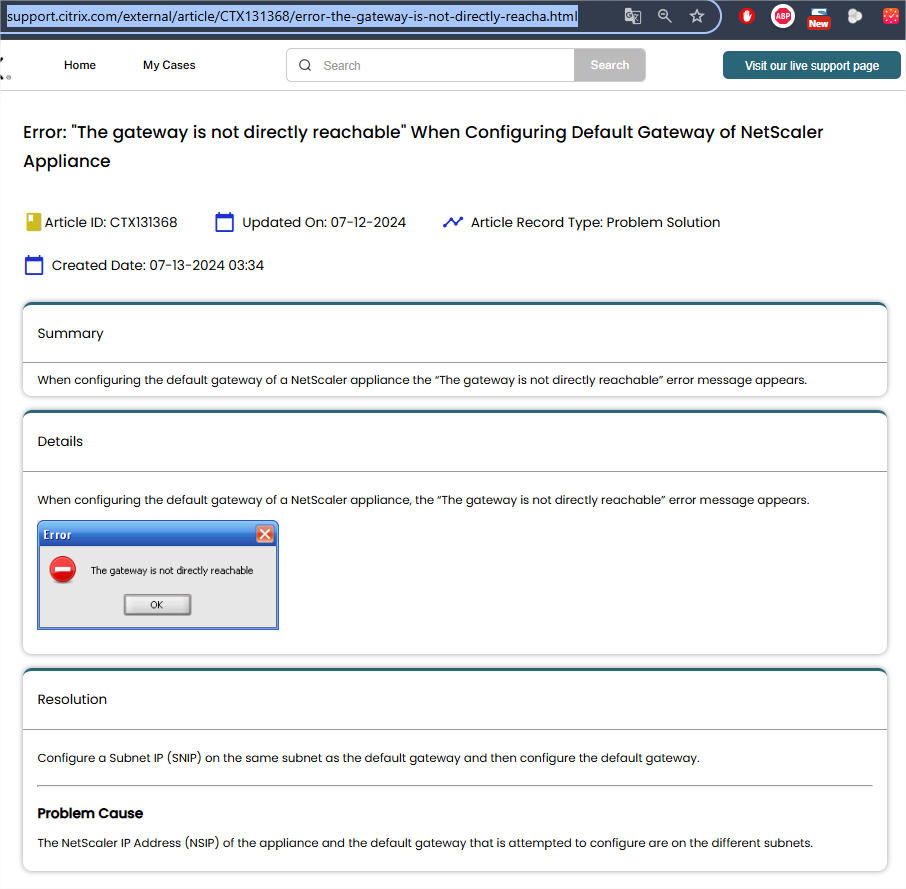Focus the Search input field

(440, 65)
